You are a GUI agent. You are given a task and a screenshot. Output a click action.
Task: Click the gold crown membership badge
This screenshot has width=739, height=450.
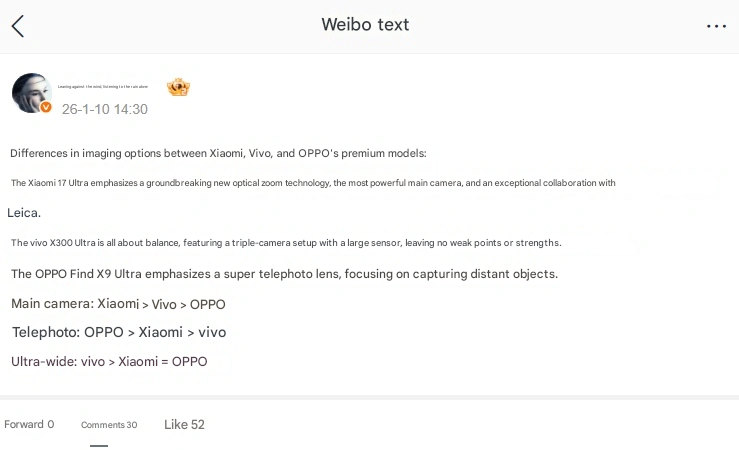coord(179,87)
